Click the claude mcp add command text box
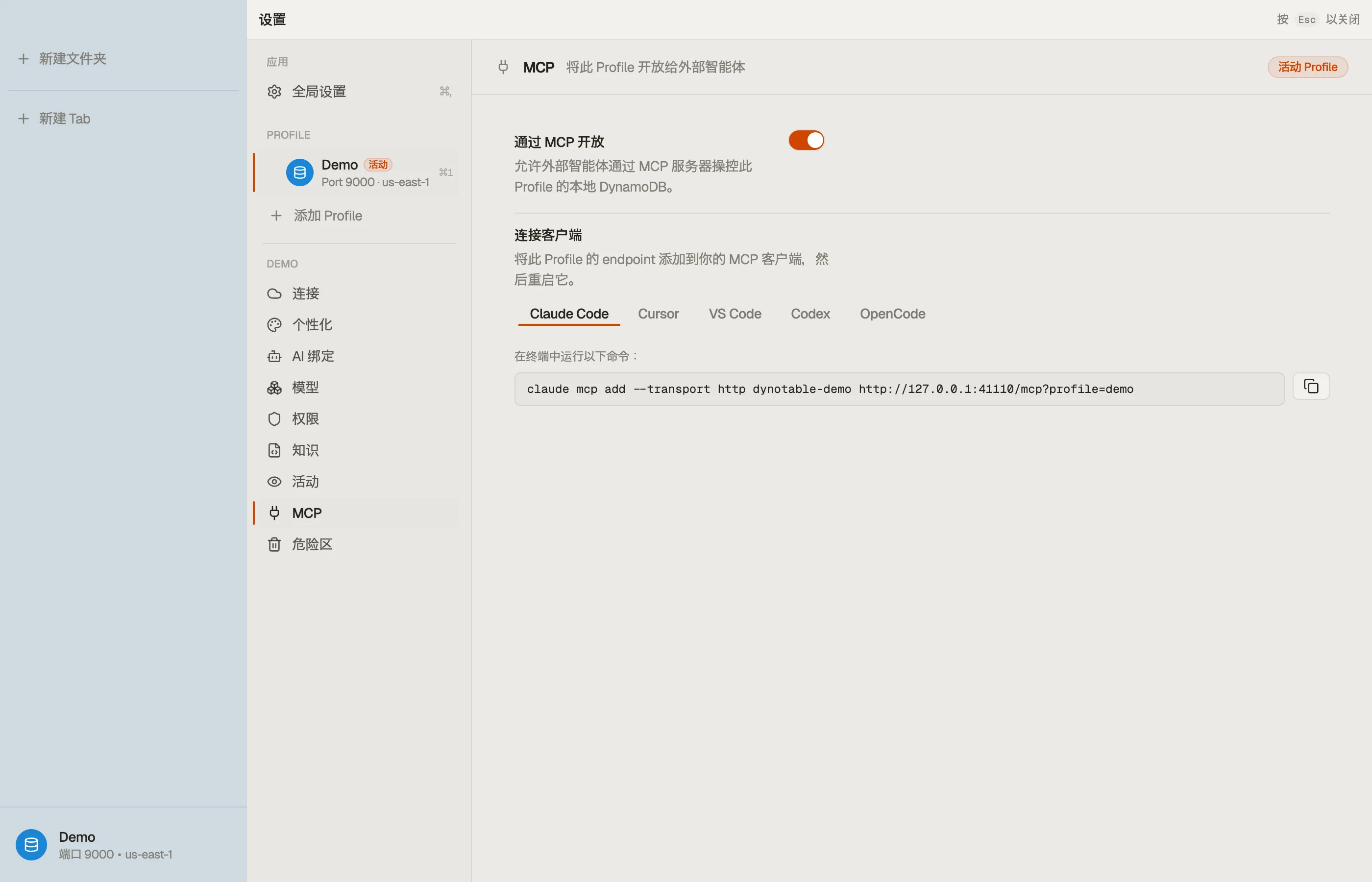 pos(899,389)
